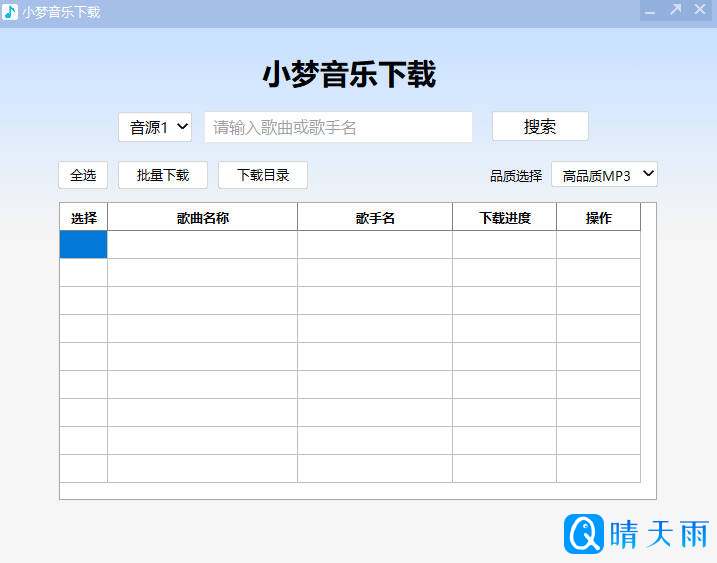Click the 选择 column header
Screen dimensions: 717x563
[x=84, y=218]
